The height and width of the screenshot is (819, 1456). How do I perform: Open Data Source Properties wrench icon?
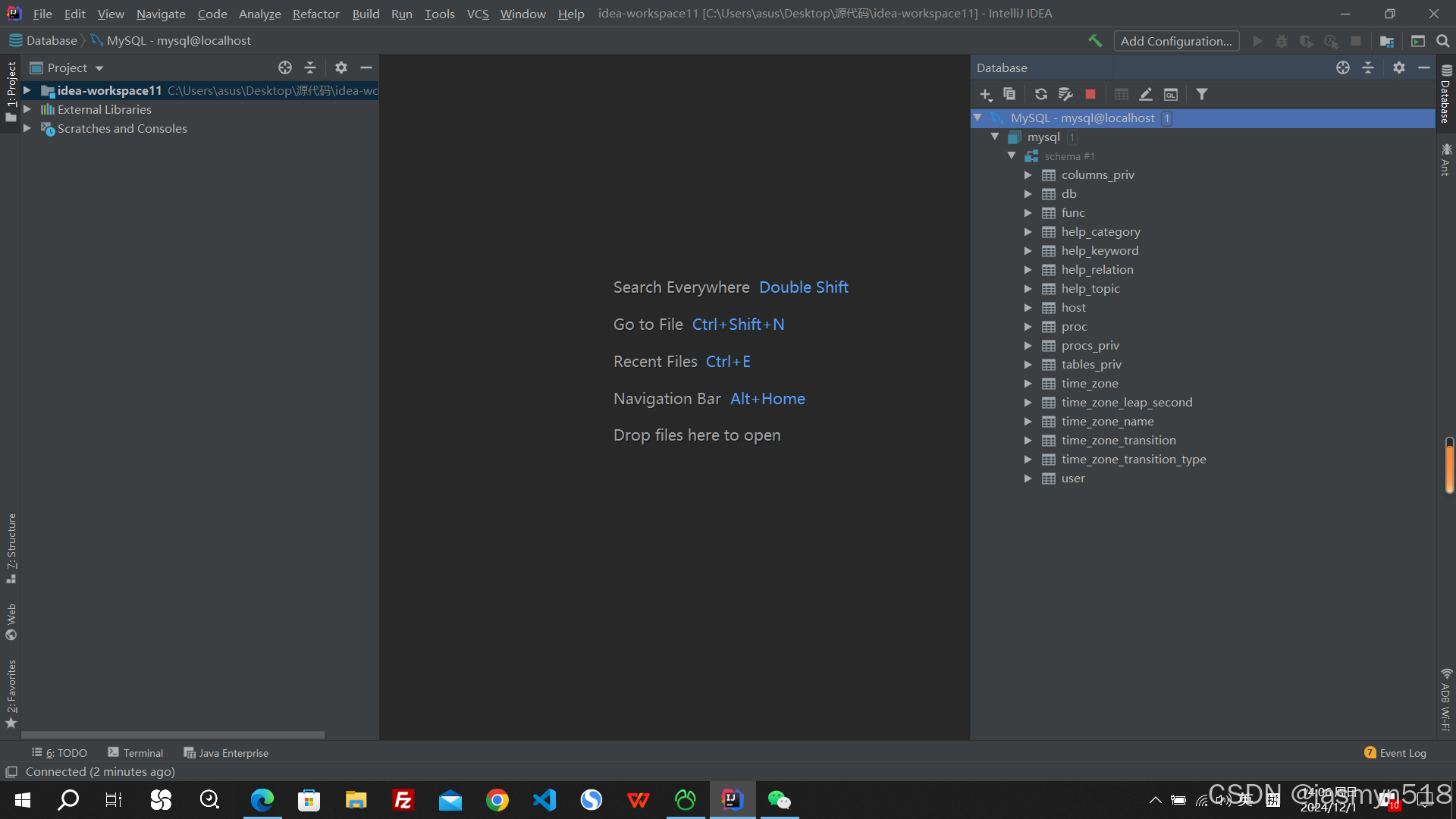pyautogui.click(x=1065, y=94)
